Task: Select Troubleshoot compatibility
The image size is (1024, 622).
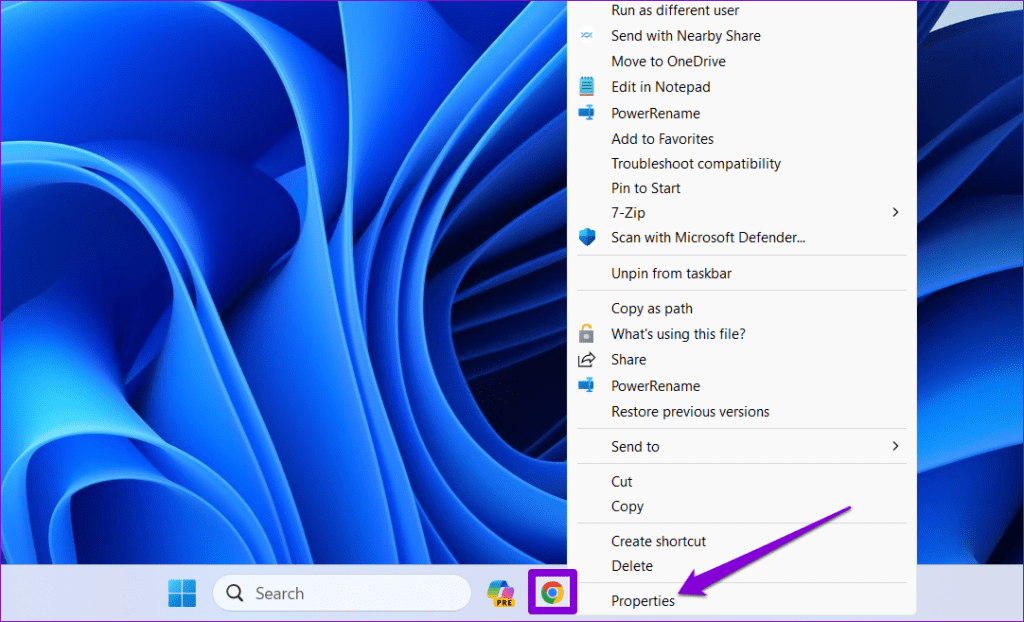Action: [x=696, y=163]
